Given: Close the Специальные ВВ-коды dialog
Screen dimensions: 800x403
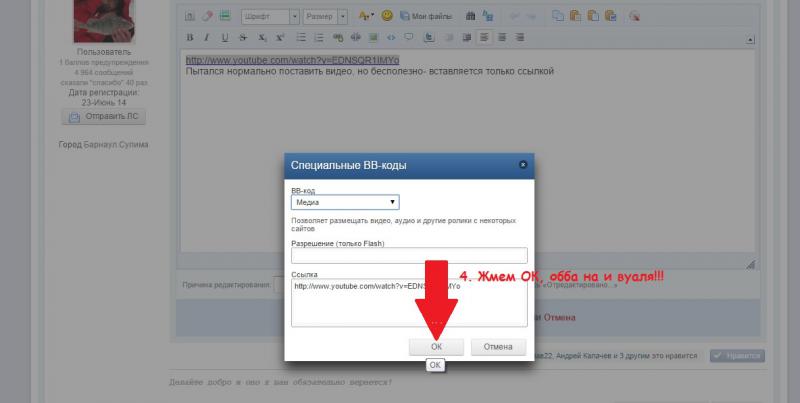Looking at the screenshot, I should coord(522,165).
